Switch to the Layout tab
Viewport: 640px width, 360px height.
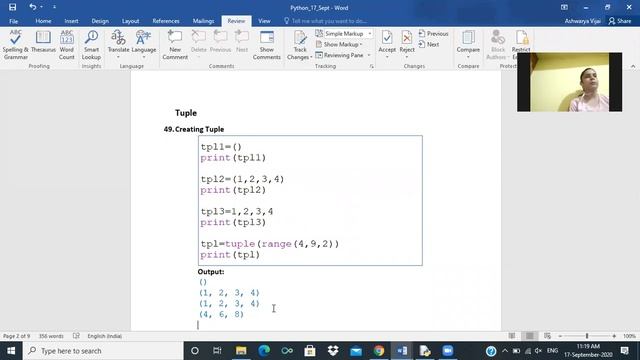click(x=130, y=21)
